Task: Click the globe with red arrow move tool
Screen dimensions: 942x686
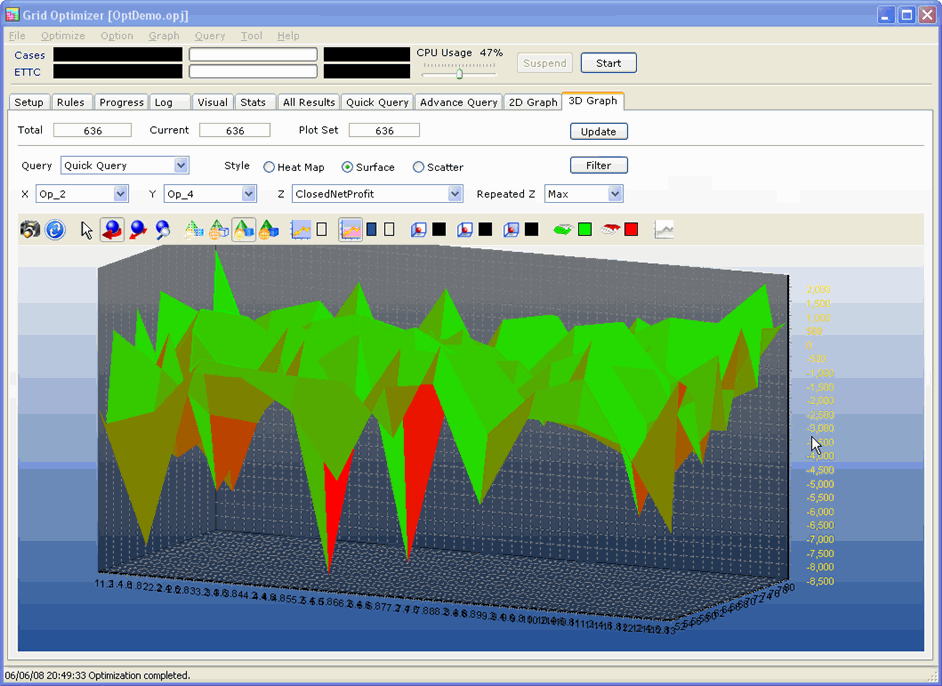Action: 138,230
